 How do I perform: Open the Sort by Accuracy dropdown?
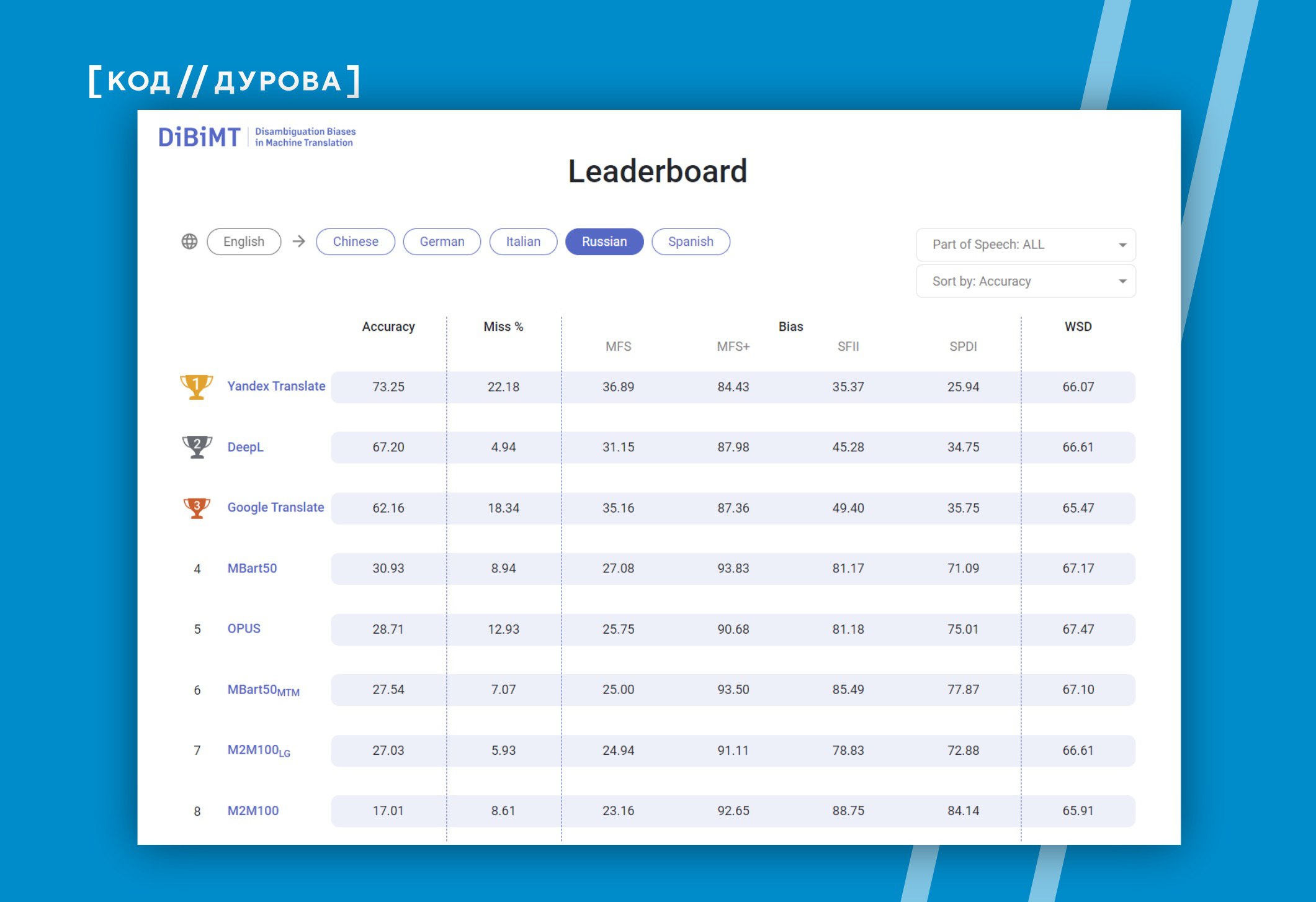(1025, 281)
